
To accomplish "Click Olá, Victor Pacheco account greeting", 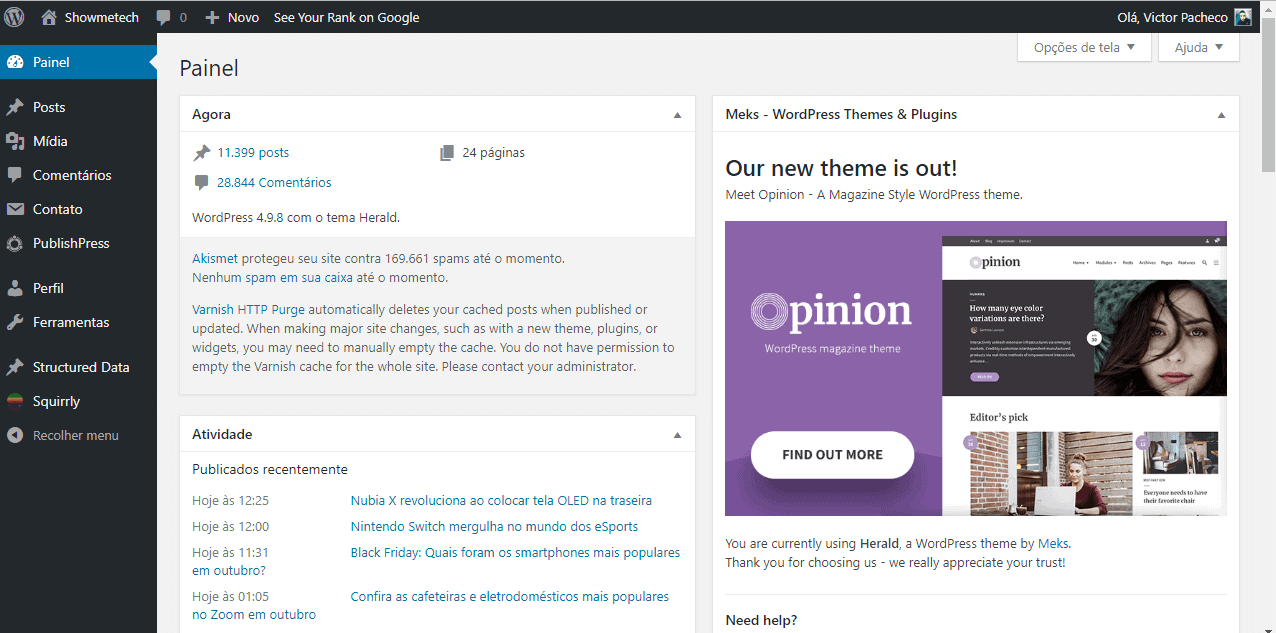I will 1172,17.
